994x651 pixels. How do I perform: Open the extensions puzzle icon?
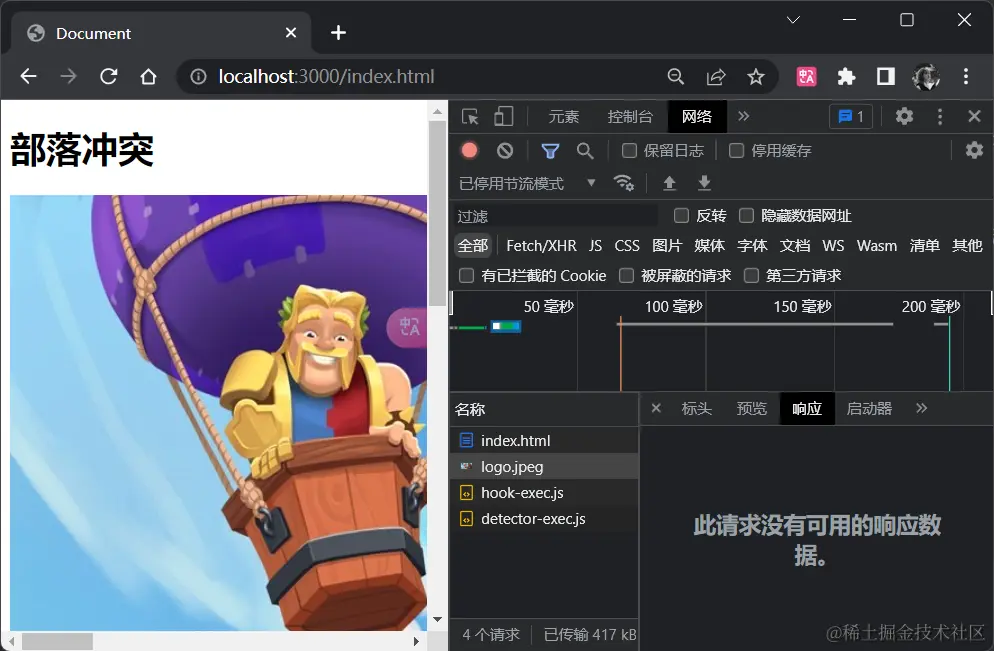846,77
